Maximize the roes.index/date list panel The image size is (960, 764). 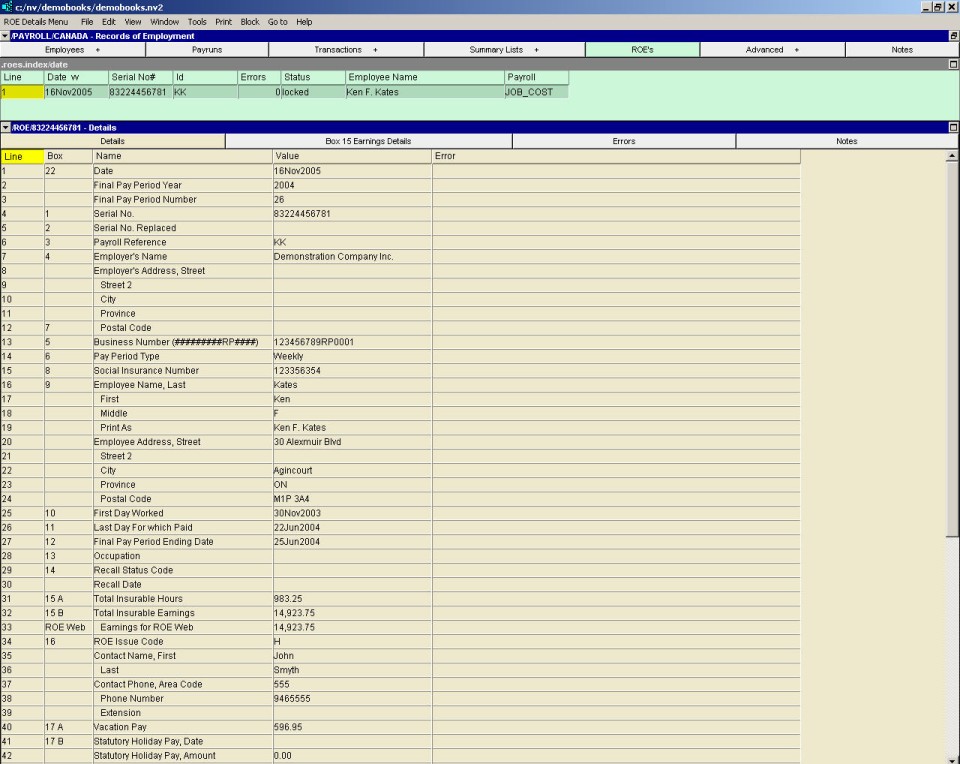tap(953, 64)
